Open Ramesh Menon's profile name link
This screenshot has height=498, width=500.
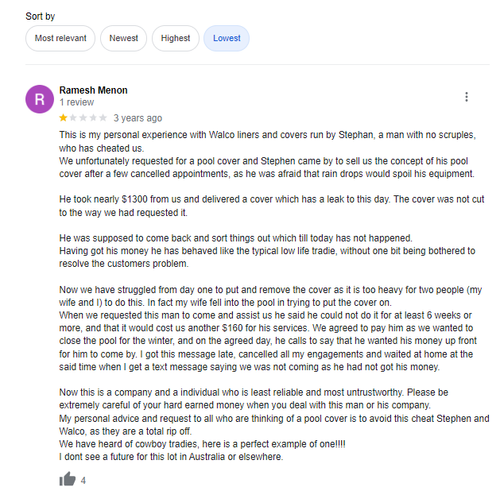(x=93, y=90)
